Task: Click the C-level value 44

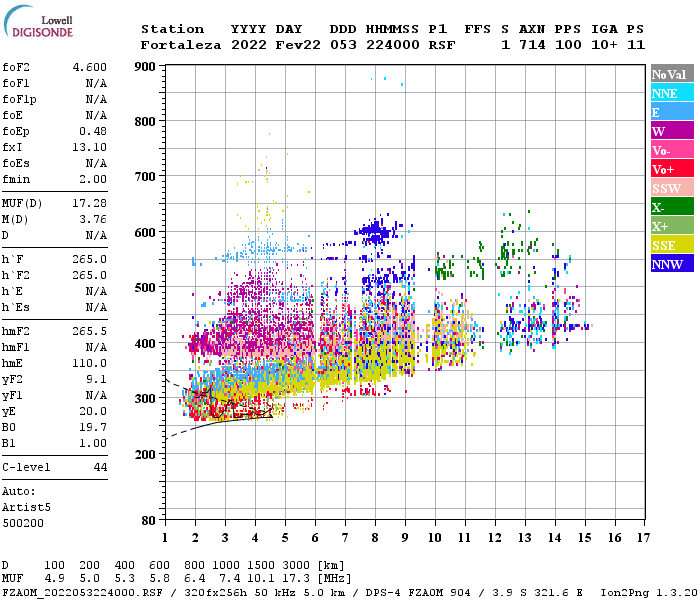Action: click(100, 468)
